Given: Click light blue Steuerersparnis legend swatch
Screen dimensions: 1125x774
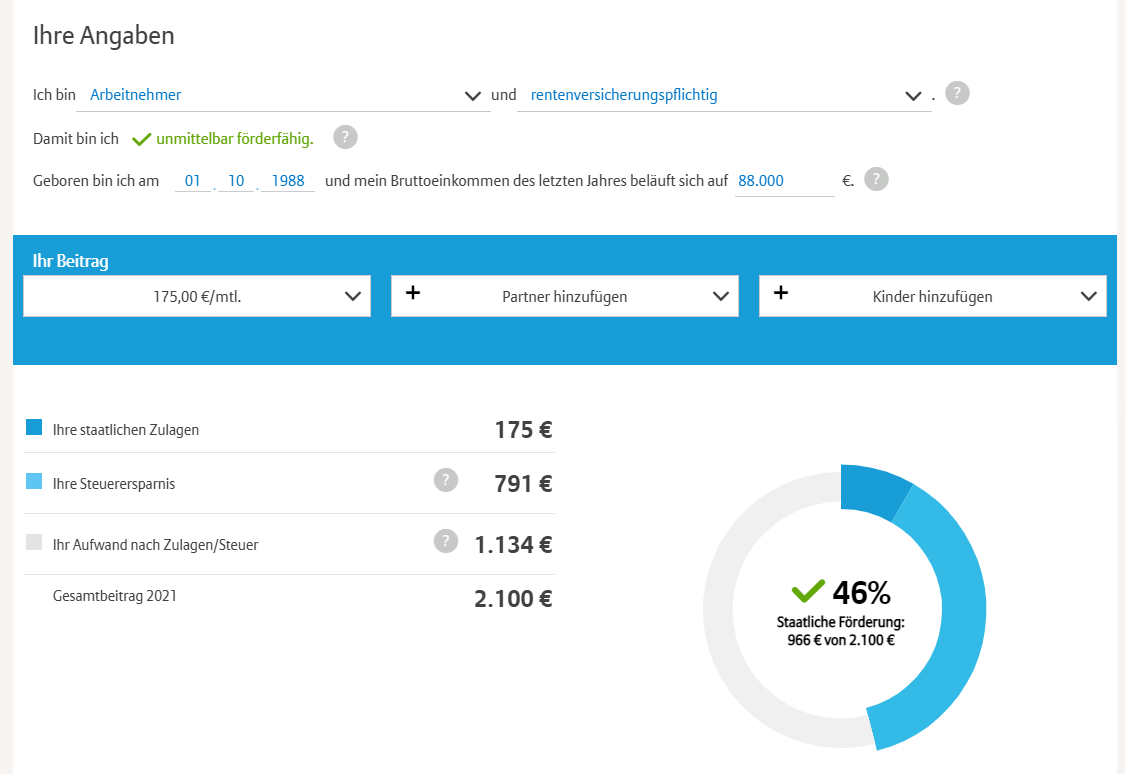Looking at the screenshot, I should (34, 481).
